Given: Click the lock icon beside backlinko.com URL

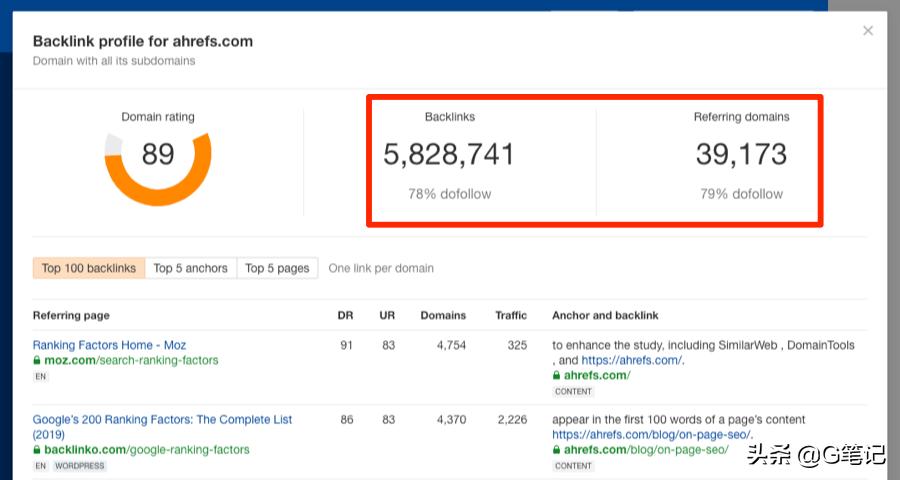Looking at the screenshot, I should tap(37, 450).
